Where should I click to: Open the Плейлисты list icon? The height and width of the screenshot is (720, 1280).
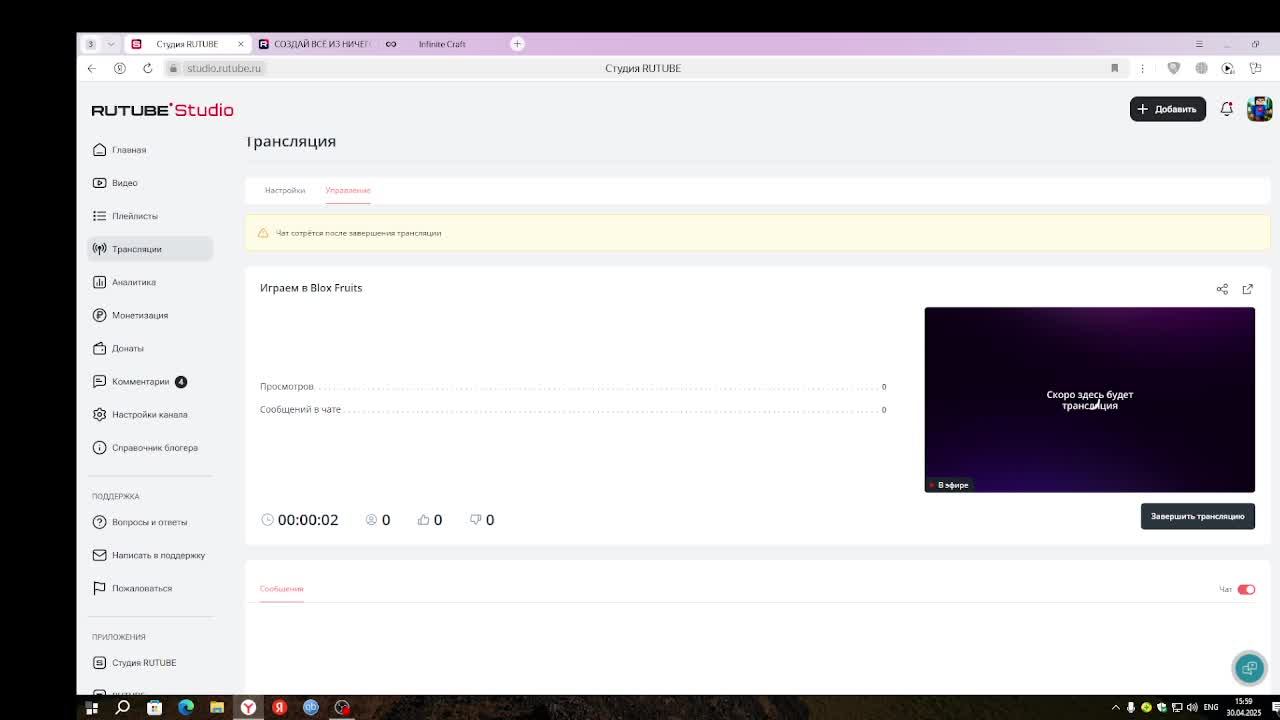pos(99,216)
